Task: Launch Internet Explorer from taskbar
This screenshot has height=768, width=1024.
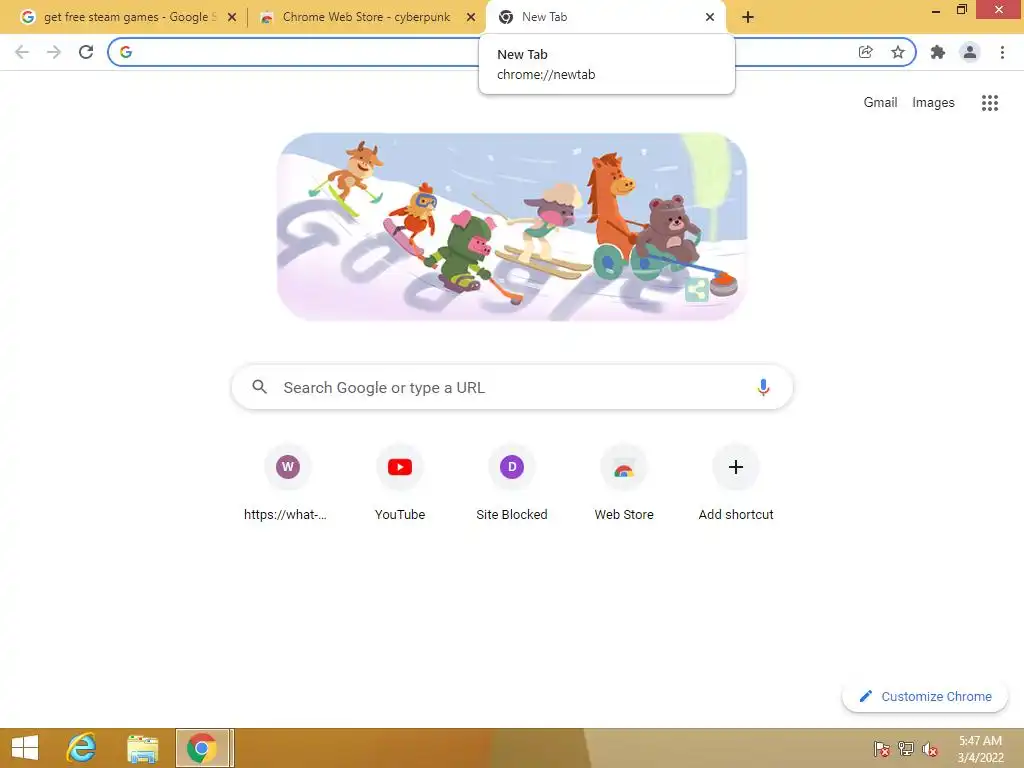Action: (82, 748)
